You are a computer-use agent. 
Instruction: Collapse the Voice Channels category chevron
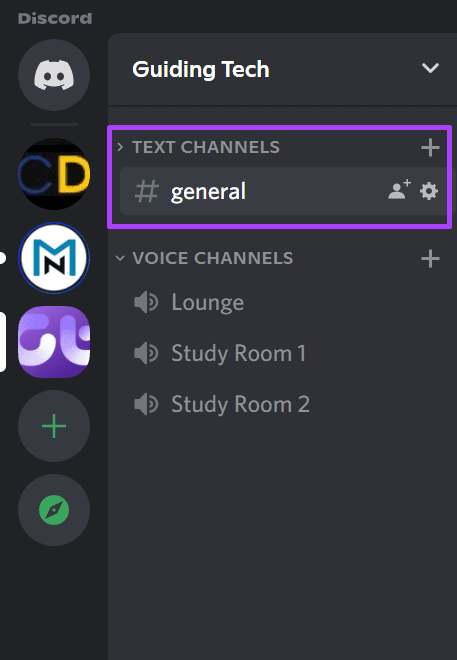(x=120, y=258)
